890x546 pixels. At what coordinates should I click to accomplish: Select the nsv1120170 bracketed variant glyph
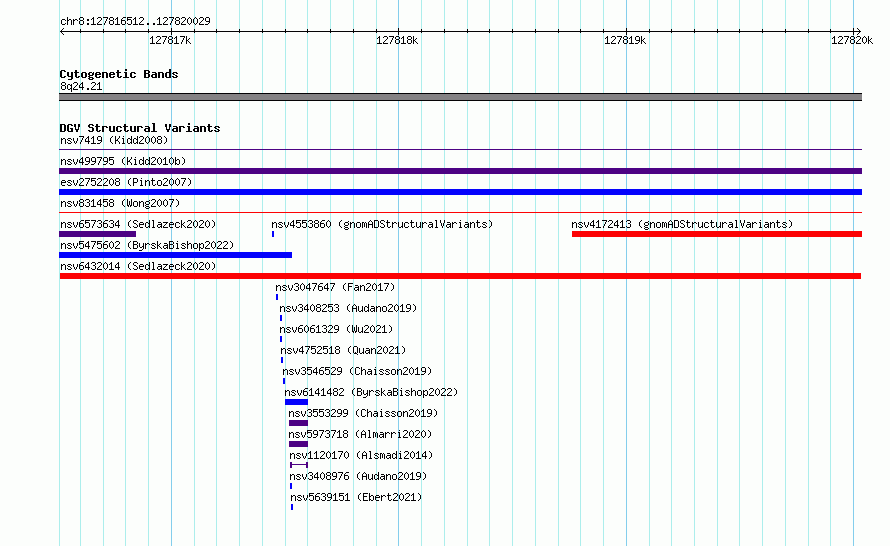coord(299,465)
